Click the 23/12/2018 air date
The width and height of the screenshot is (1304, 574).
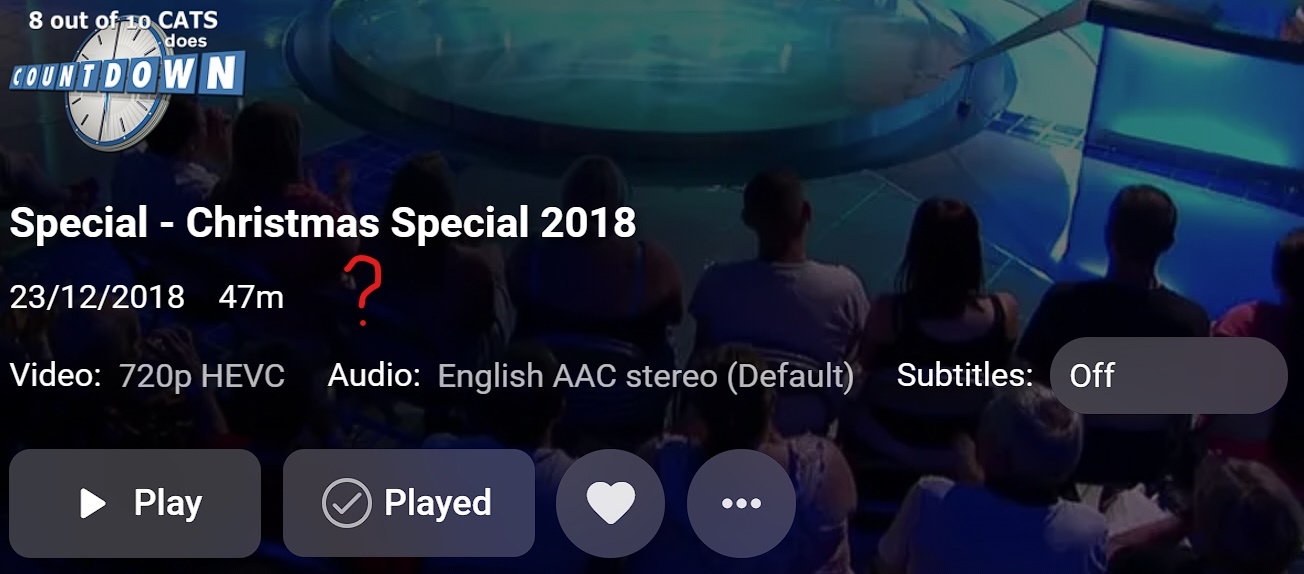click(97, 297)
